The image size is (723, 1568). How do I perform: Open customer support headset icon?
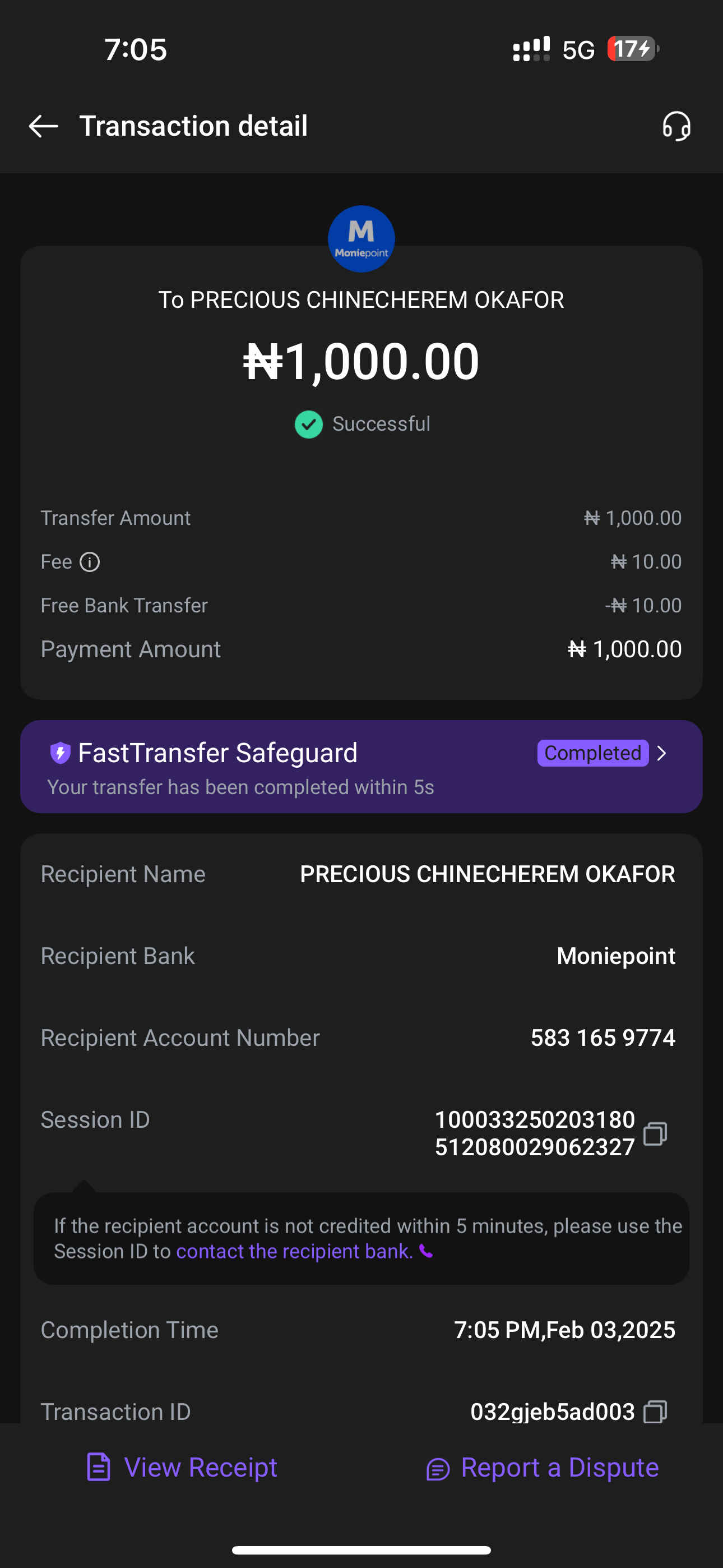click(x=676, y=126)
